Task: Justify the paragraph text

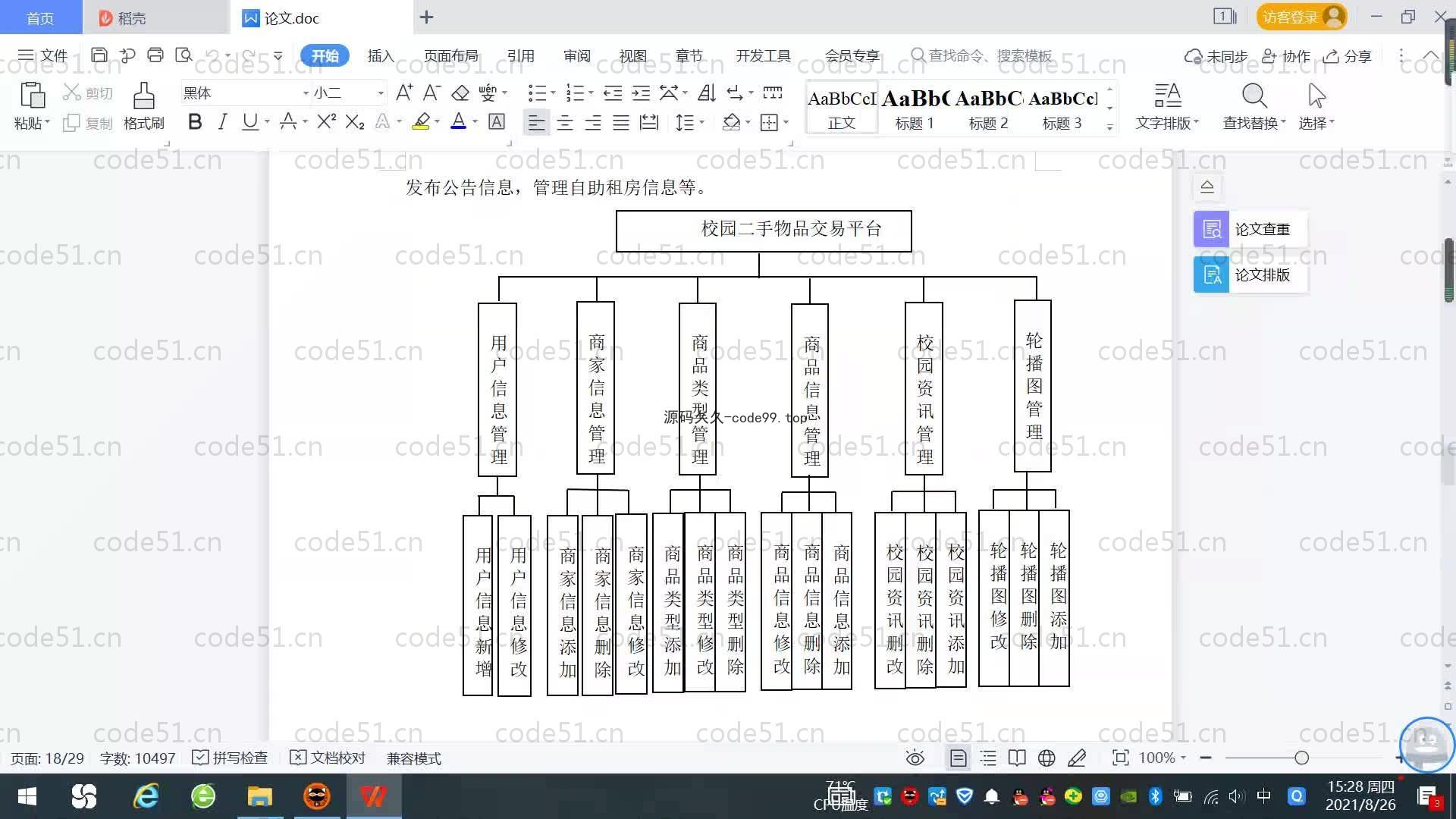Action: [621, 122]
